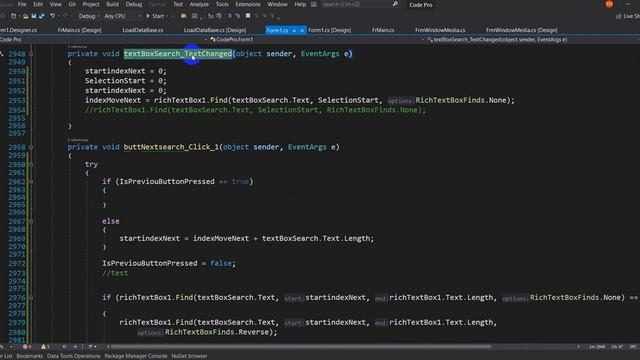Click the //test comment line
The height and width of the screenshot is (360, 640).
[115, 273]
